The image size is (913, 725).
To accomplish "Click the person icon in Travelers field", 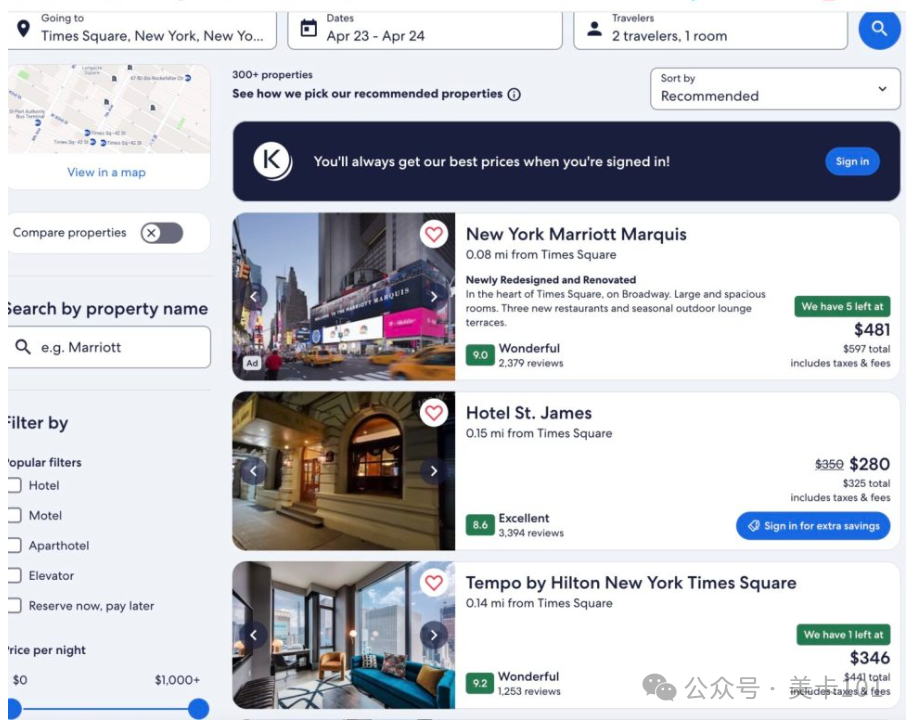I will (x=594, y=29).
